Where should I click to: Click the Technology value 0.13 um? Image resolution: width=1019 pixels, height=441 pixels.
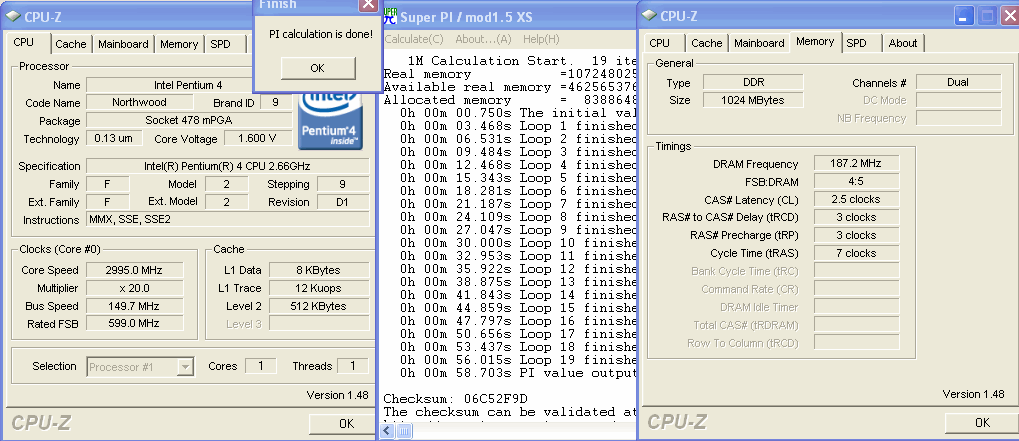coord(114,138)
